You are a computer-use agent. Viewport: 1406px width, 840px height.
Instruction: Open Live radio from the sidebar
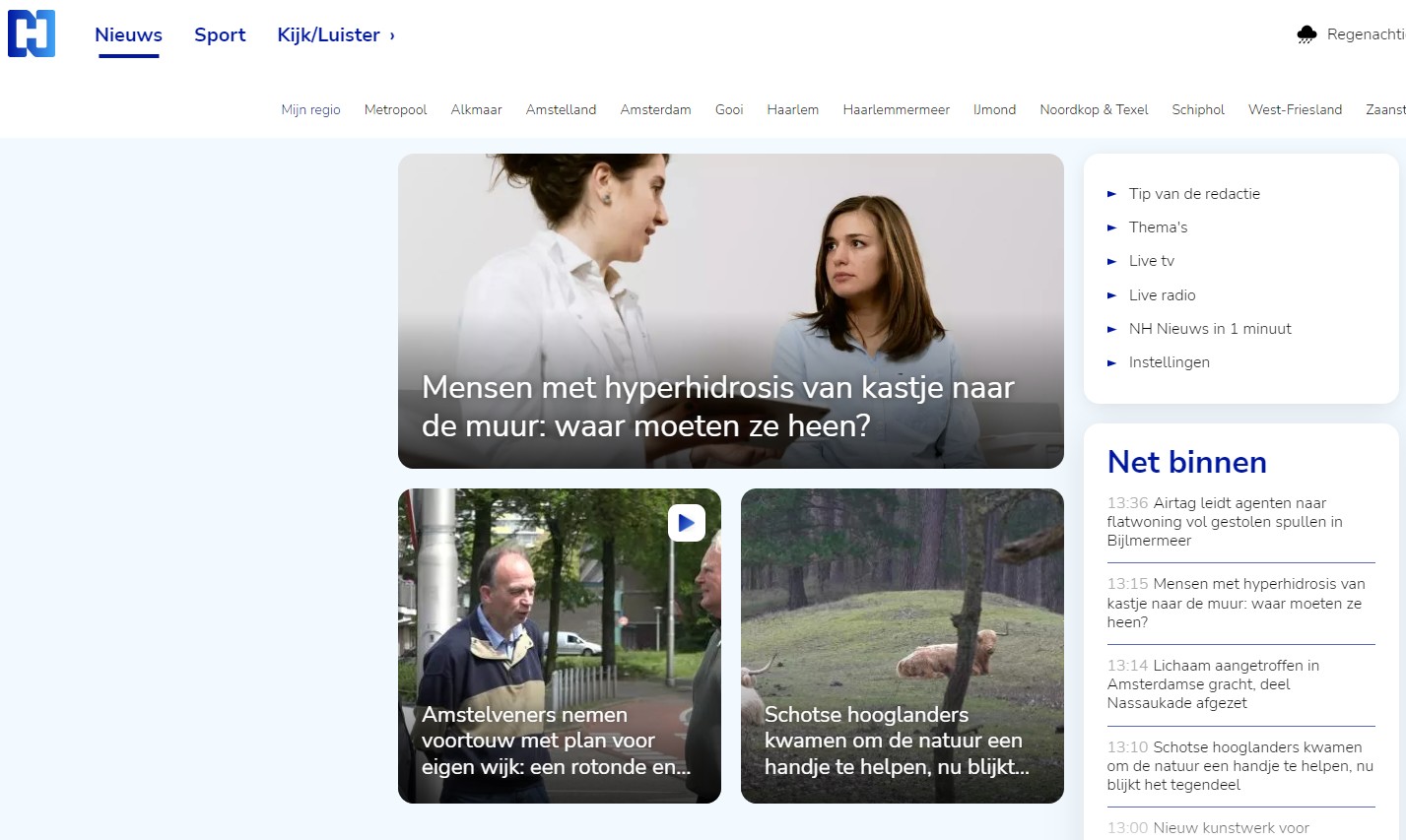point(1162,295)
